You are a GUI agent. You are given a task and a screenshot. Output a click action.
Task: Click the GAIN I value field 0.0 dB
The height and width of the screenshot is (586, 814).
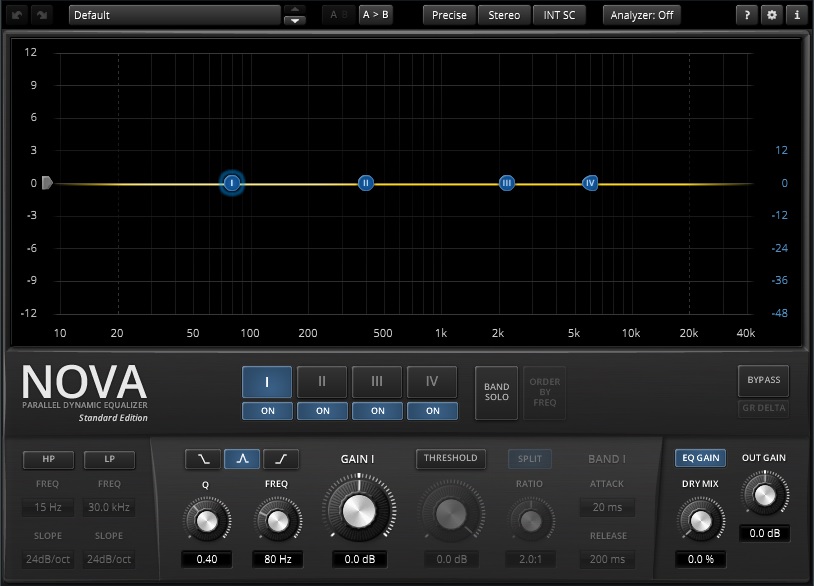[360, 559]
